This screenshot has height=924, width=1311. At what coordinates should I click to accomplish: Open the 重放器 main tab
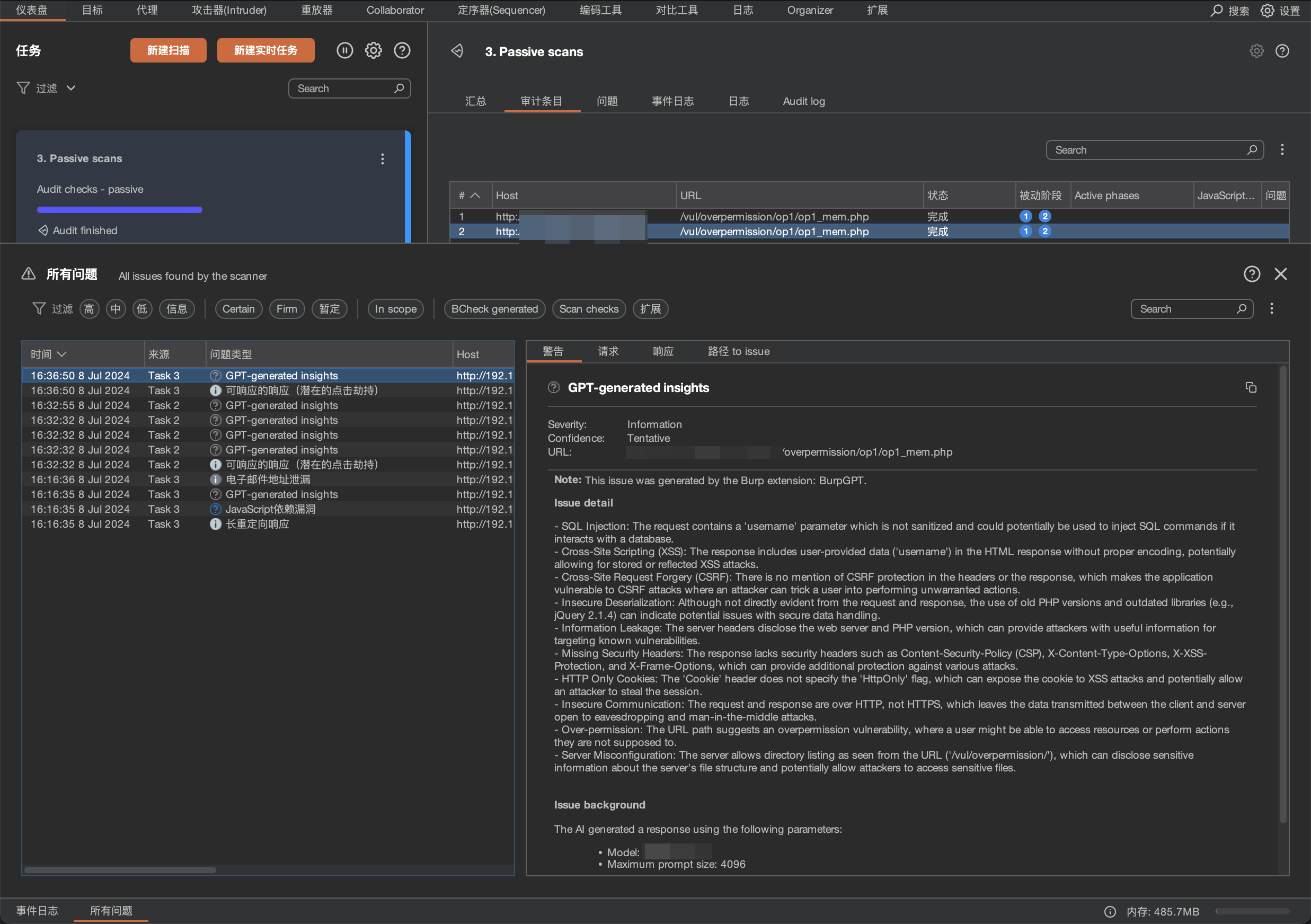pos(316,10)
